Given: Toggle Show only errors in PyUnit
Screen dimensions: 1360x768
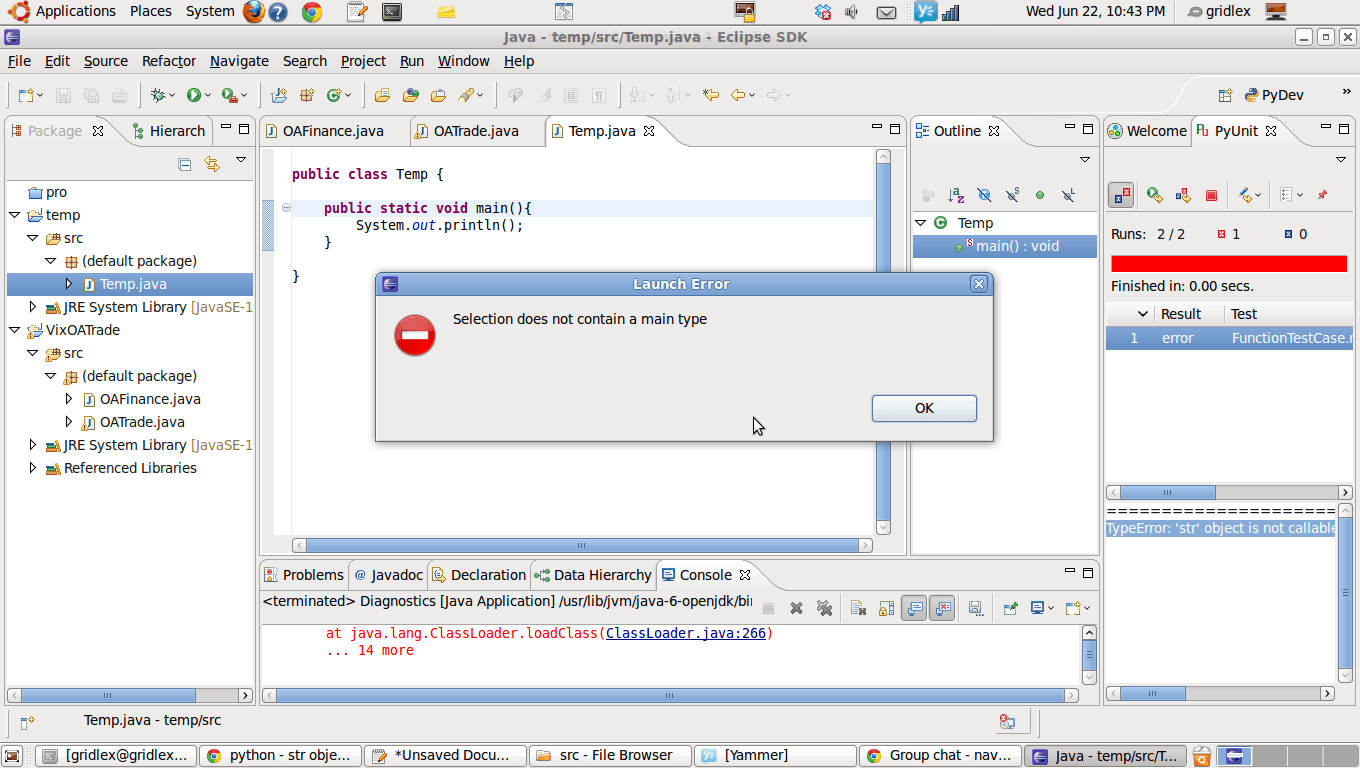Looking at the screenshot, I should click(1122, 195).
